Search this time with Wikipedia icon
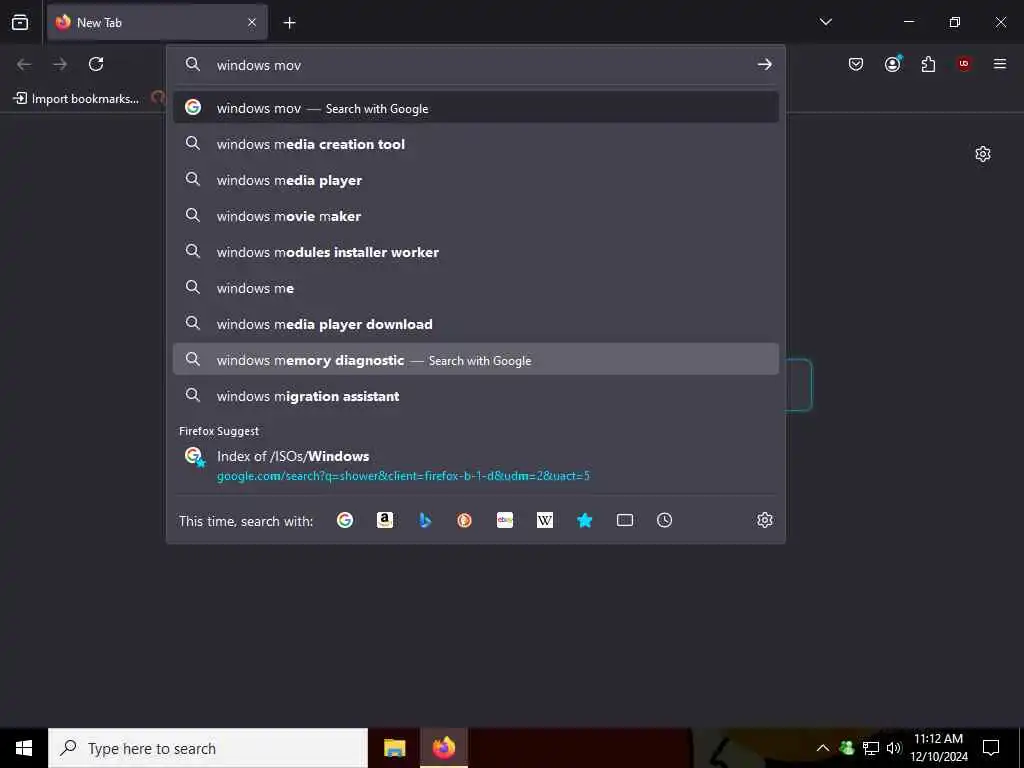1024x768 pixels. coord(545,520)
